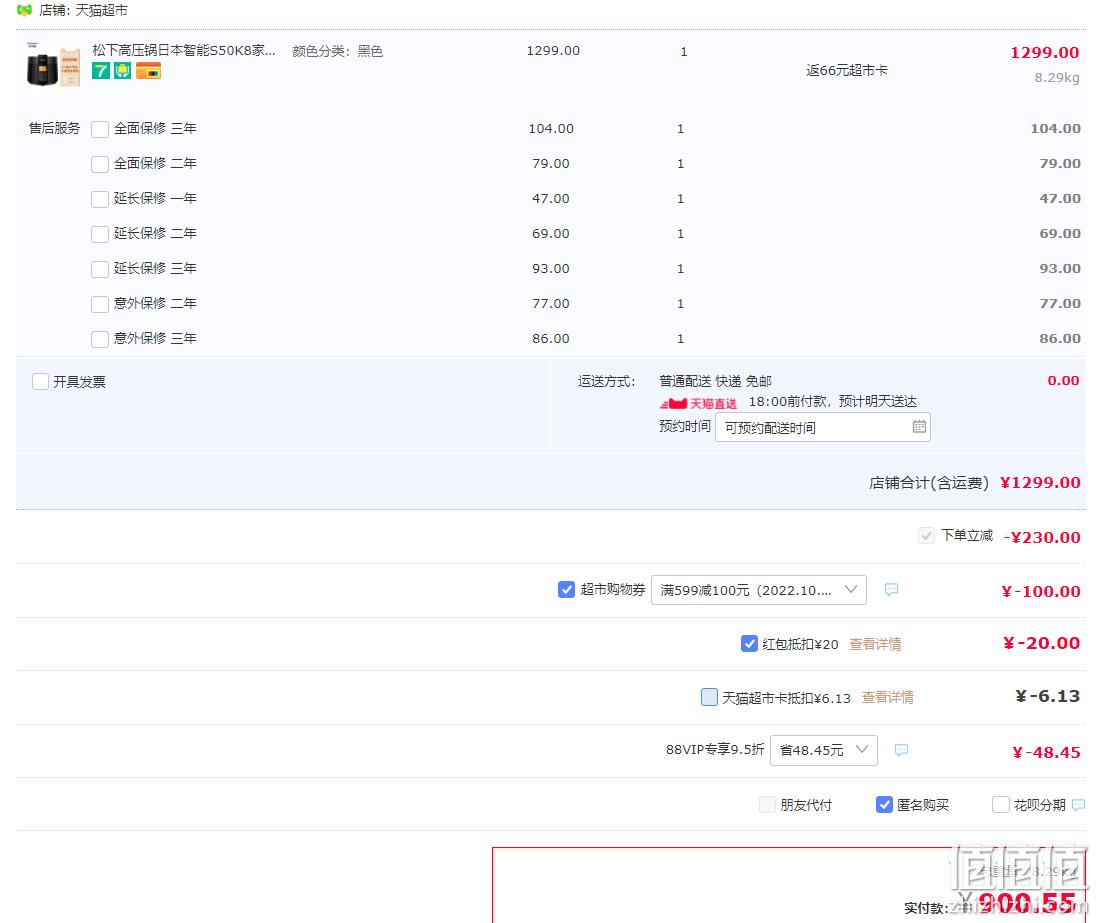Check the 延长保修 二年 warranty option
1098x923 pixels.
(100, 234)
